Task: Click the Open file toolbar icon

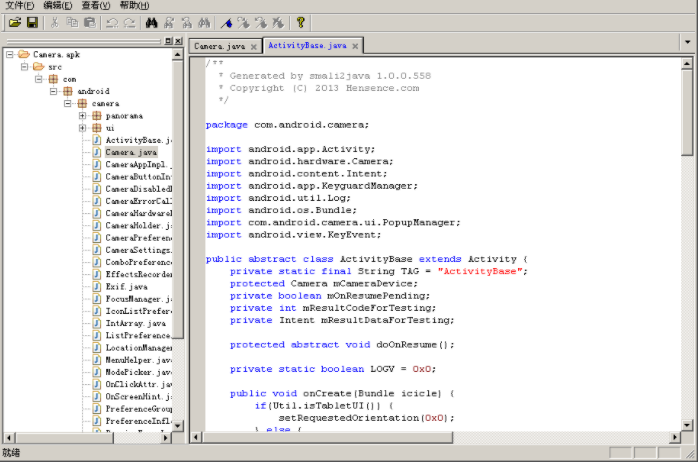Action: pyautogui.click(x=15, y=22)
